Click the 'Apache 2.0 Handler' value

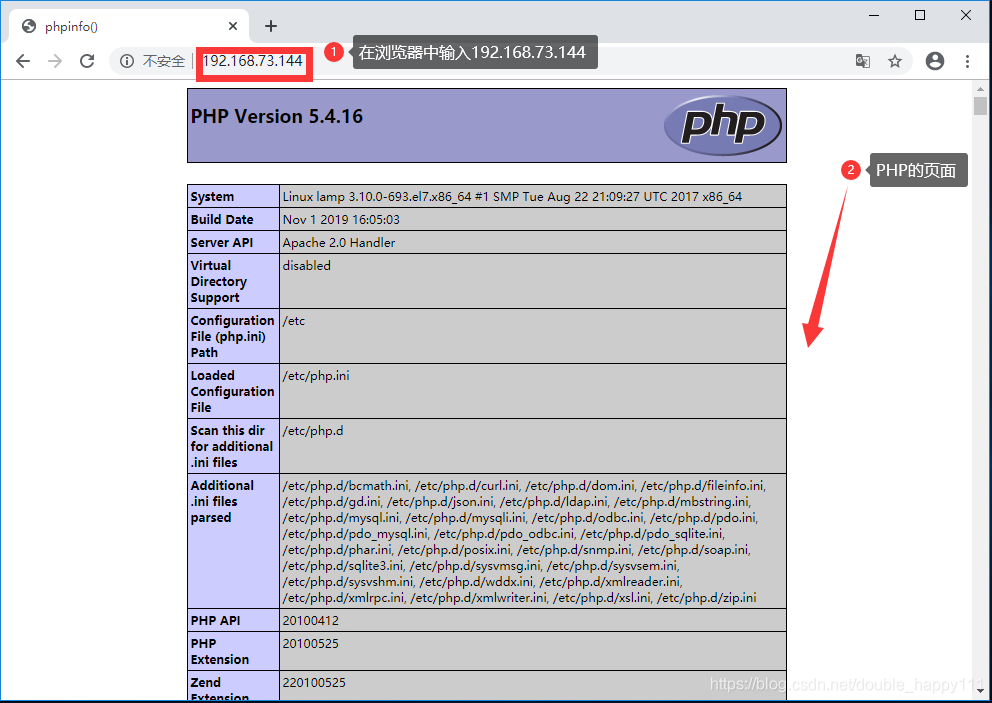pyautogui.click(x=338, y=242)
